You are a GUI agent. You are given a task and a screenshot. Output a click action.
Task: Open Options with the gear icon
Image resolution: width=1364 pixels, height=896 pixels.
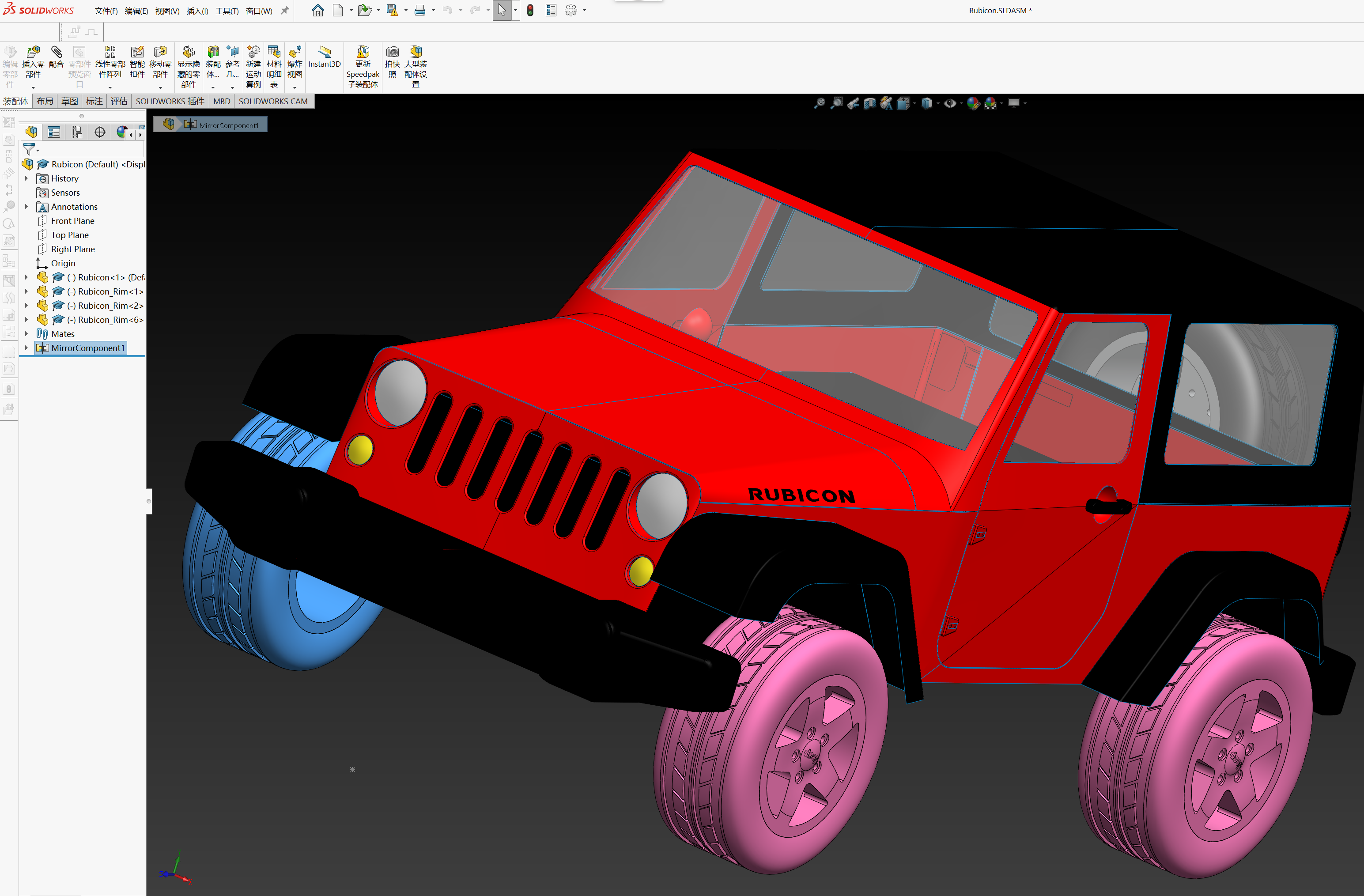pyautogui.click(x=571, y=10)
